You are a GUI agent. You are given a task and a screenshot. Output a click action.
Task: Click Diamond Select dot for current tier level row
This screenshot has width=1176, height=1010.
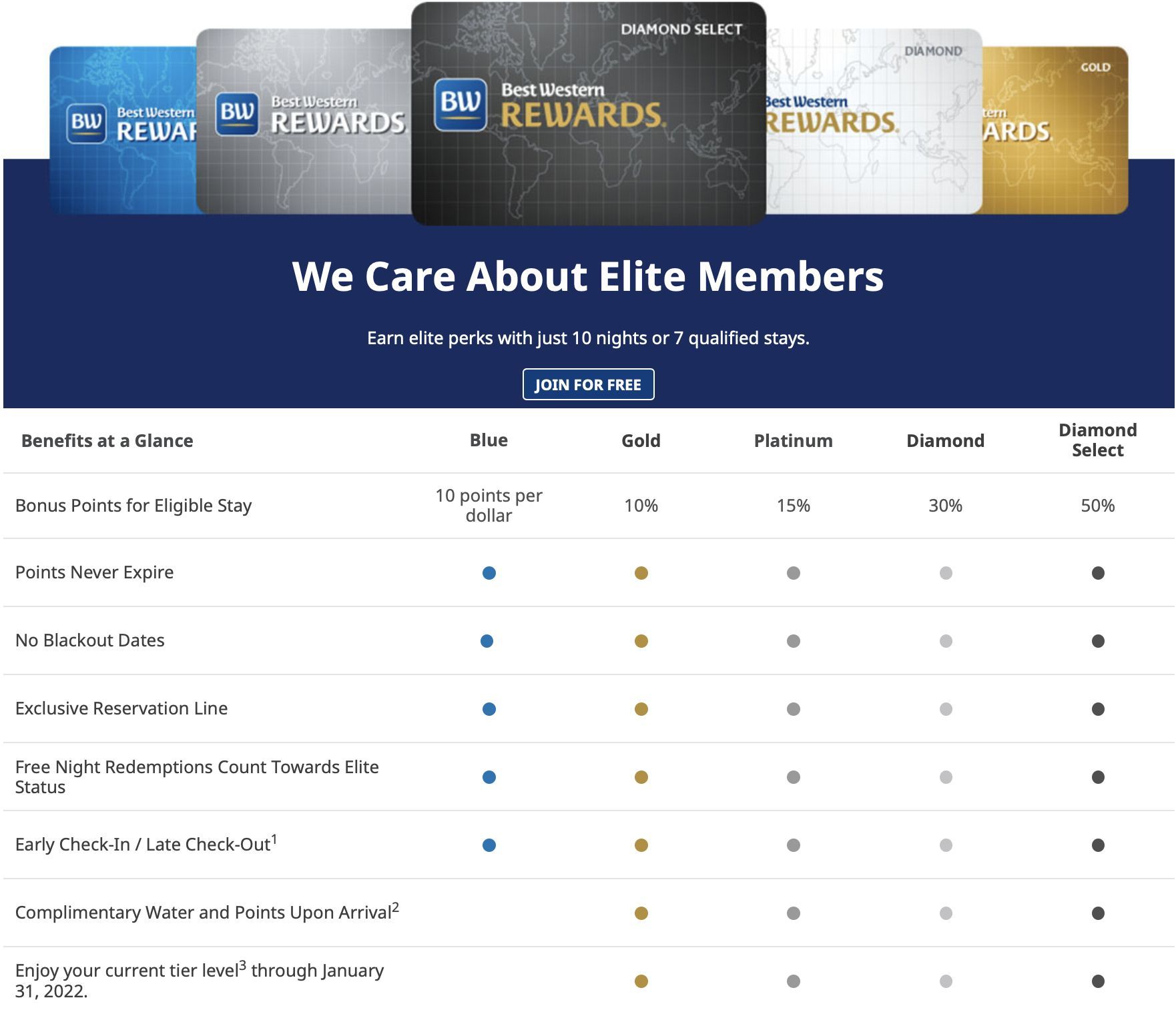pyautogui.click(x=1097, y=981)
